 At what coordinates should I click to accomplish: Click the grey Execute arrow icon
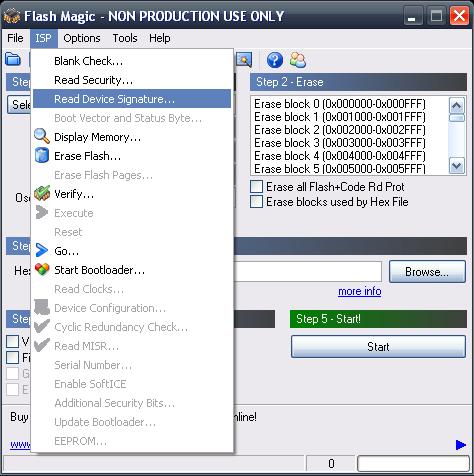pos(42,212)
